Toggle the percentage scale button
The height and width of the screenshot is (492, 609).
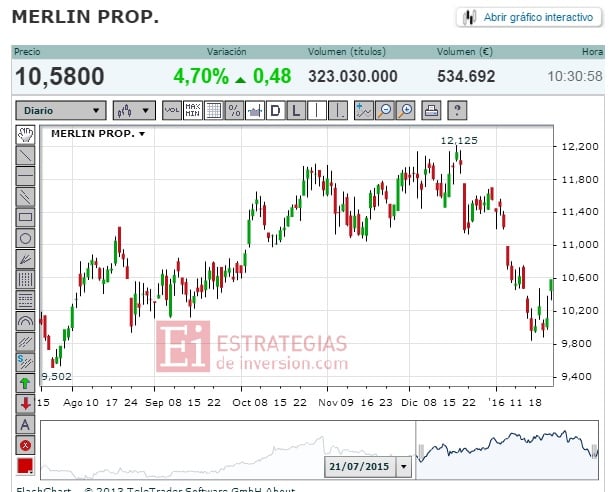pyautogui.click(x=234, y=111)
